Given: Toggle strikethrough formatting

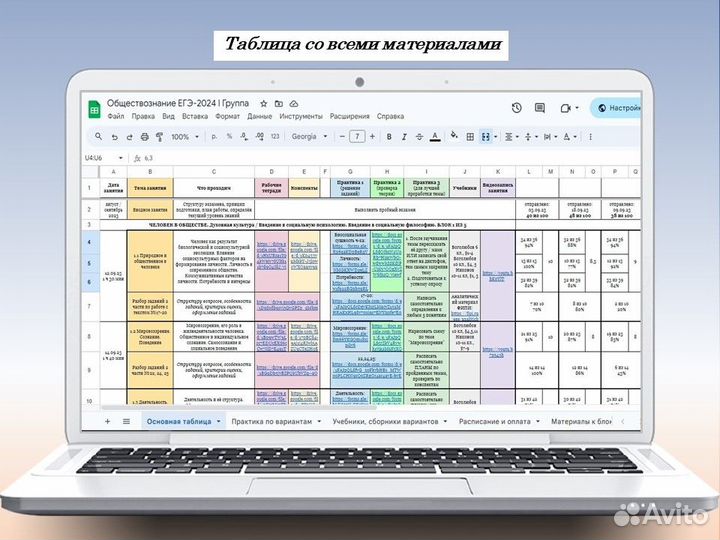Looking at the screenshot, I should click(419, 137).
